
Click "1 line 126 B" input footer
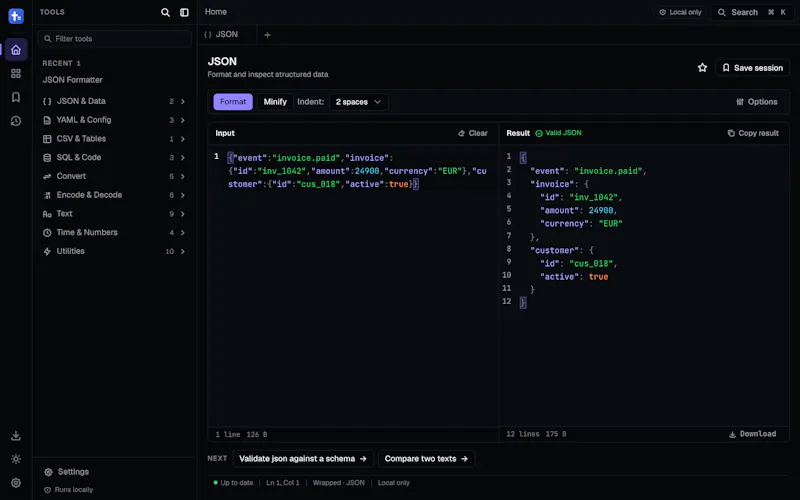(241, 435)
